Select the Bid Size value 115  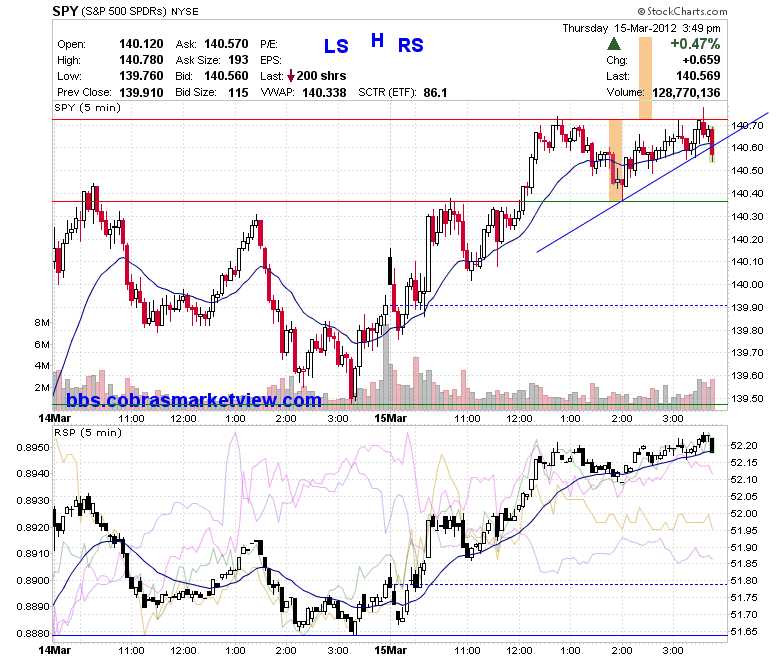tap(238, 92)
